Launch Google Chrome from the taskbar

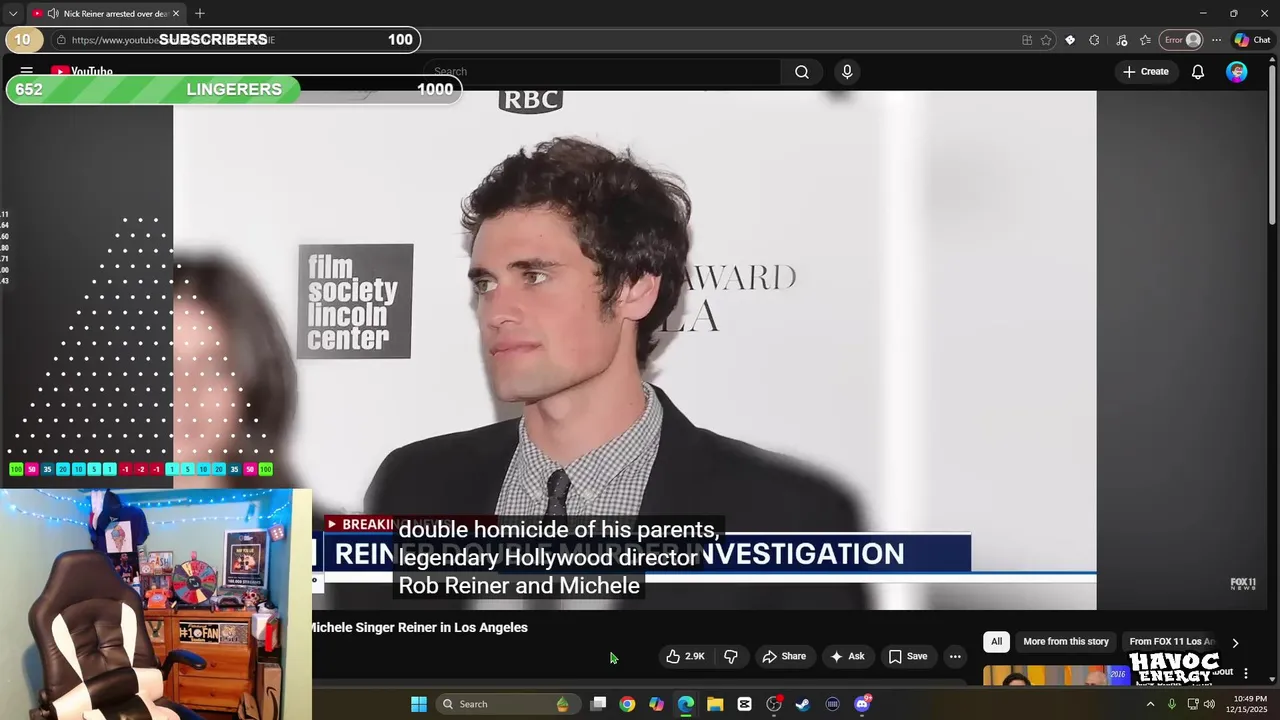627,704
